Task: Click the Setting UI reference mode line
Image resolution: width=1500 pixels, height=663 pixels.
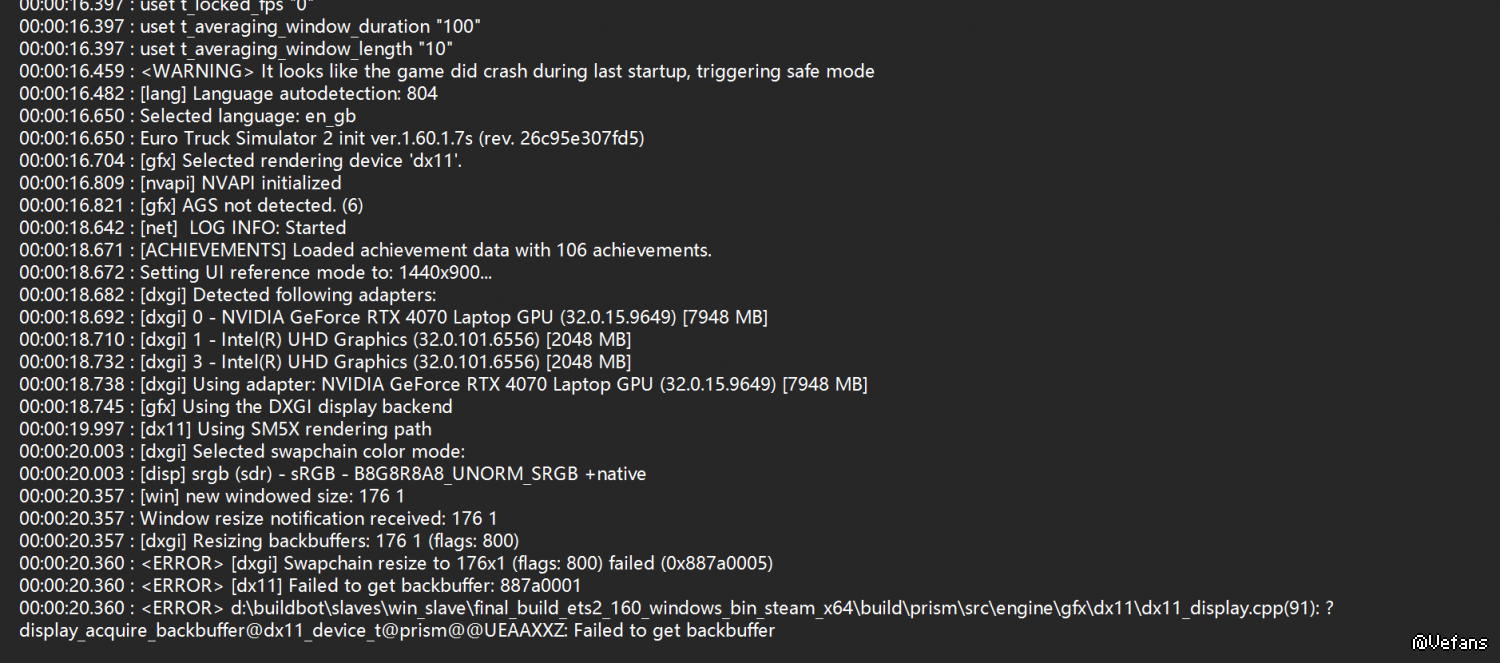Action: click(x=256, y=272)
